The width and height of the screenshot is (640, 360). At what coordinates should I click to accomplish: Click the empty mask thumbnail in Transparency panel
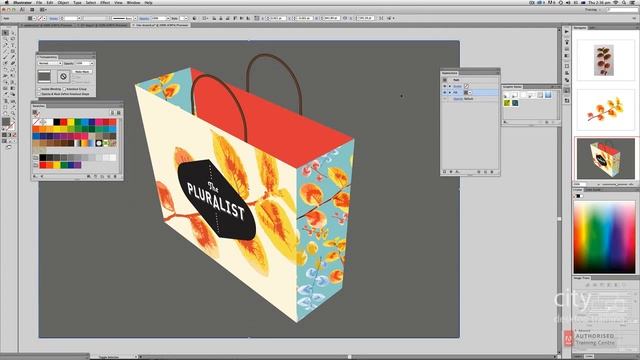point(63,76)
